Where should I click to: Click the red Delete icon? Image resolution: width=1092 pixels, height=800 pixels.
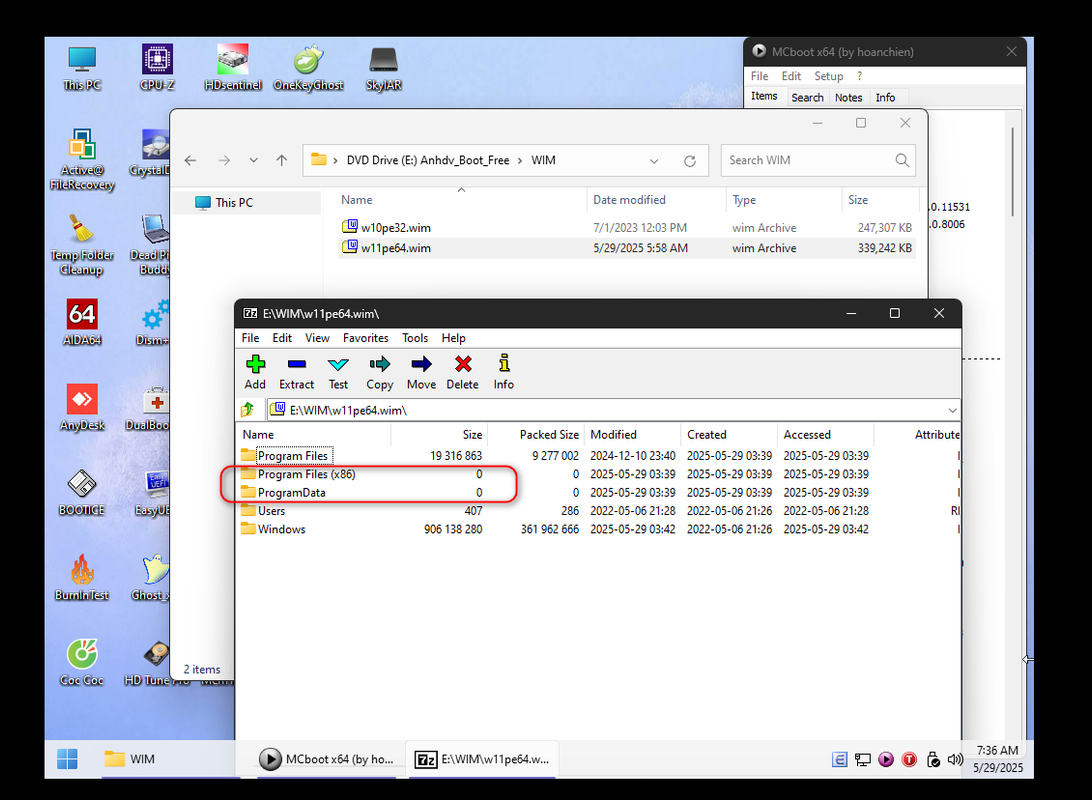click(462, 372)
